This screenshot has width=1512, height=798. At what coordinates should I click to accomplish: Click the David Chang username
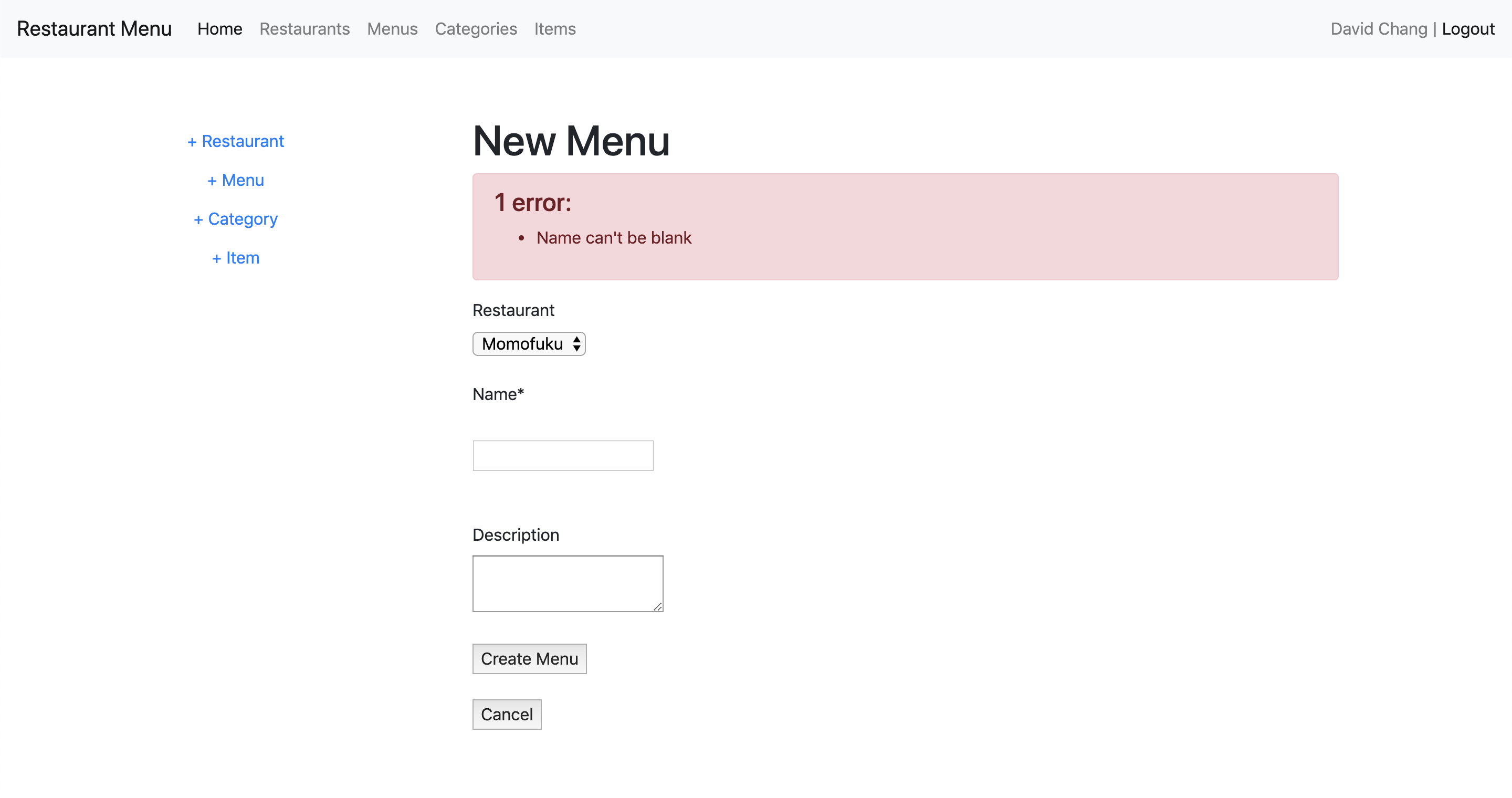pyautogui.click(x=1378, y=29)
